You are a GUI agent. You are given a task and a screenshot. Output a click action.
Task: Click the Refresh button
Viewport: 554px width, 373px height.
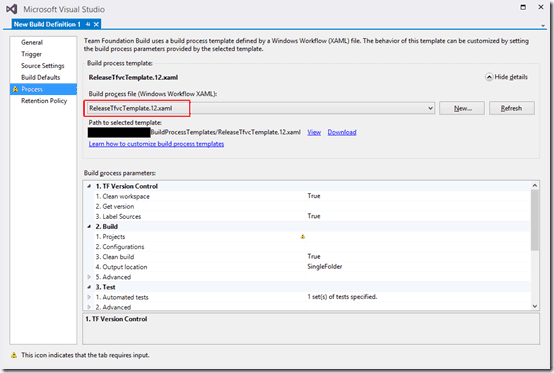512,108
